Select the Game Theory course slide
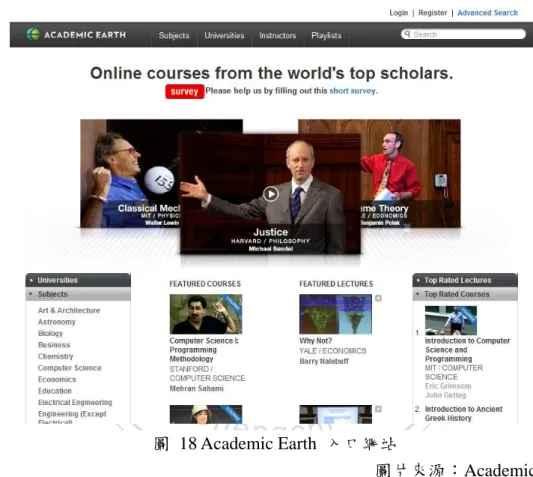This screenshot has width=533, height=477. coord(411,173)
